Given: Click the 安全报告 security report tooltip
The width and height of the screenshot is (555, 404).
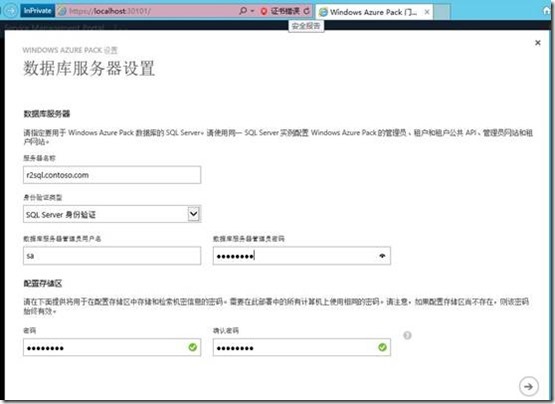Looking at the screenshot, I should 306,26.
